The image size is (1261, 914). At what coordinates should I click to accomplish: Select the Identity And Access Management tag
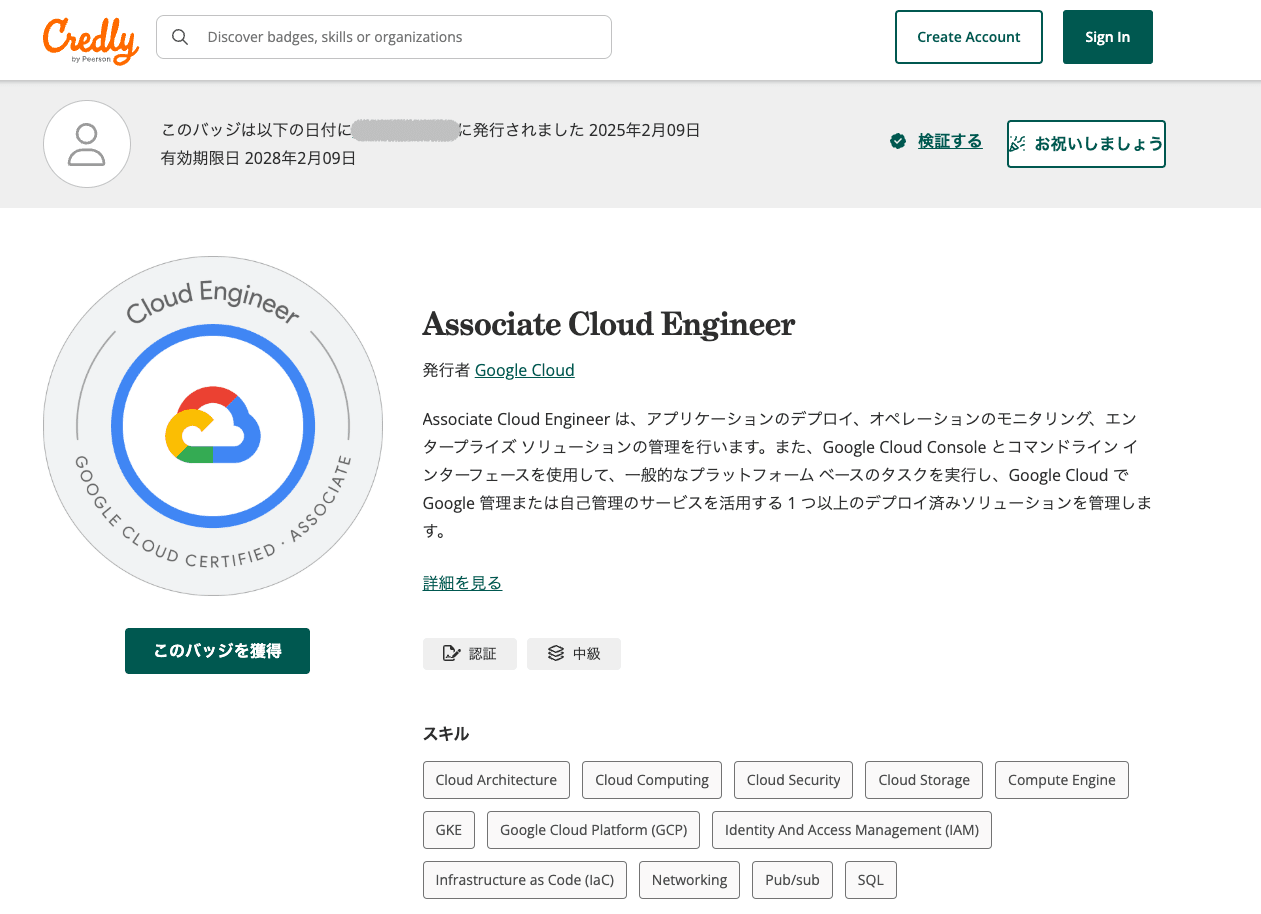click(852, 830)
